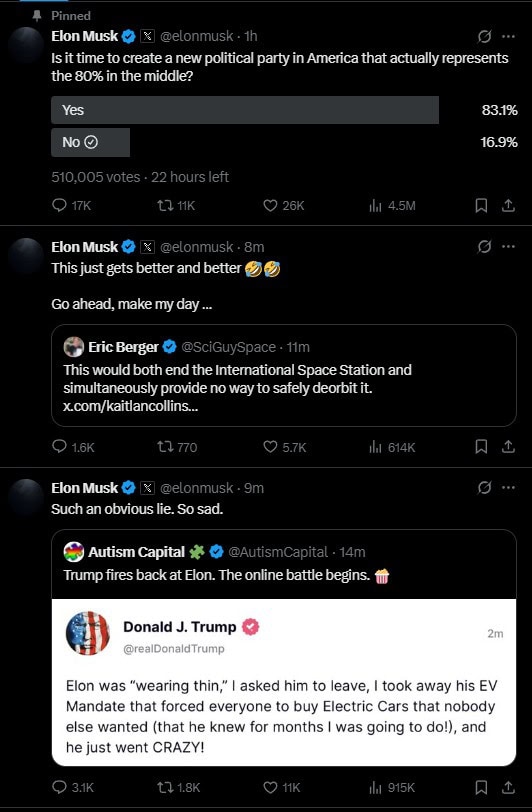Open @SciGuySpace profile handle

click(x=228, y=347)
